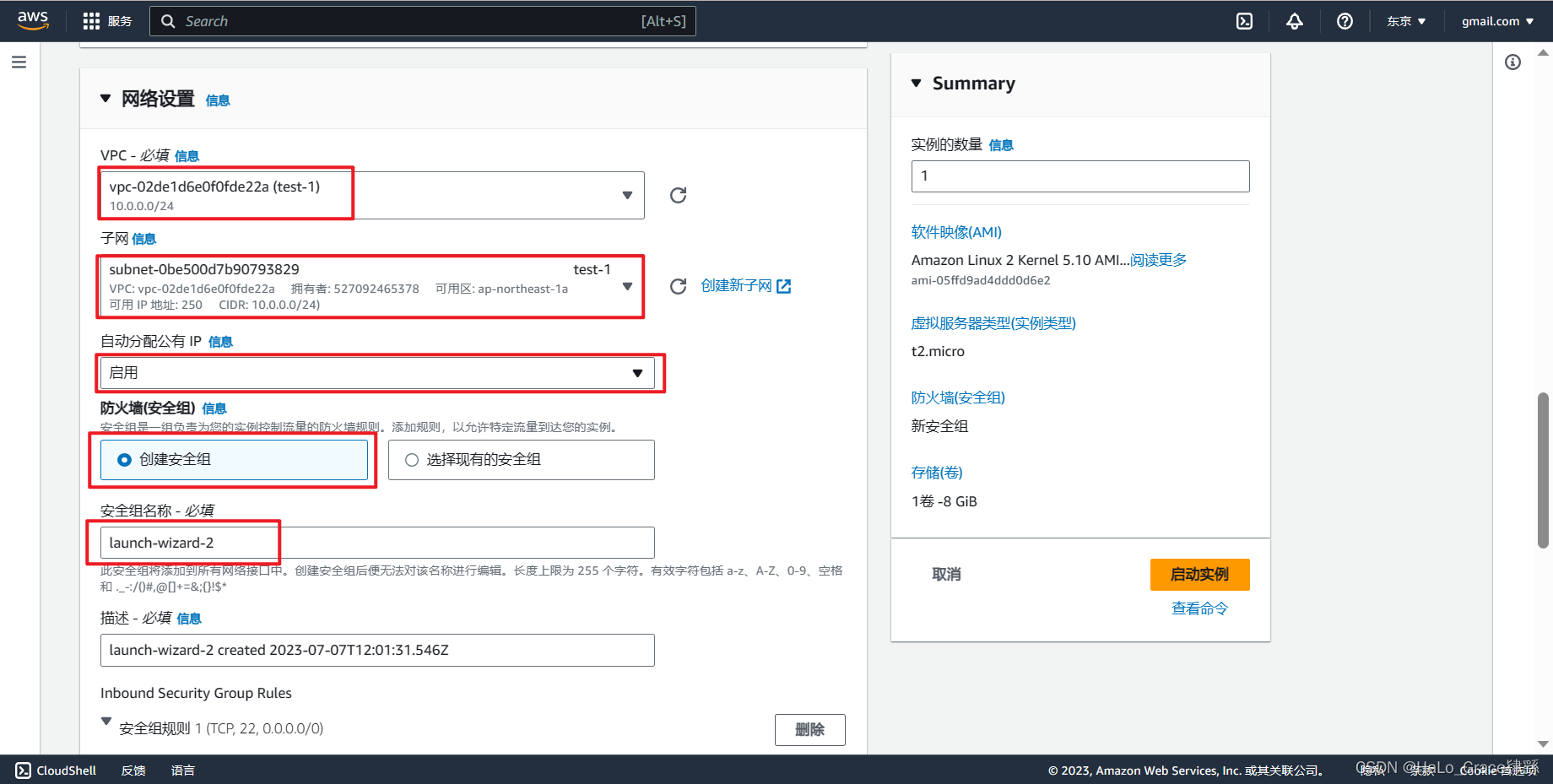Image resolution: width=1553 pixels, height=784 pixels.
Task: Open the subnet dropdown
Action: click(372, 286)
